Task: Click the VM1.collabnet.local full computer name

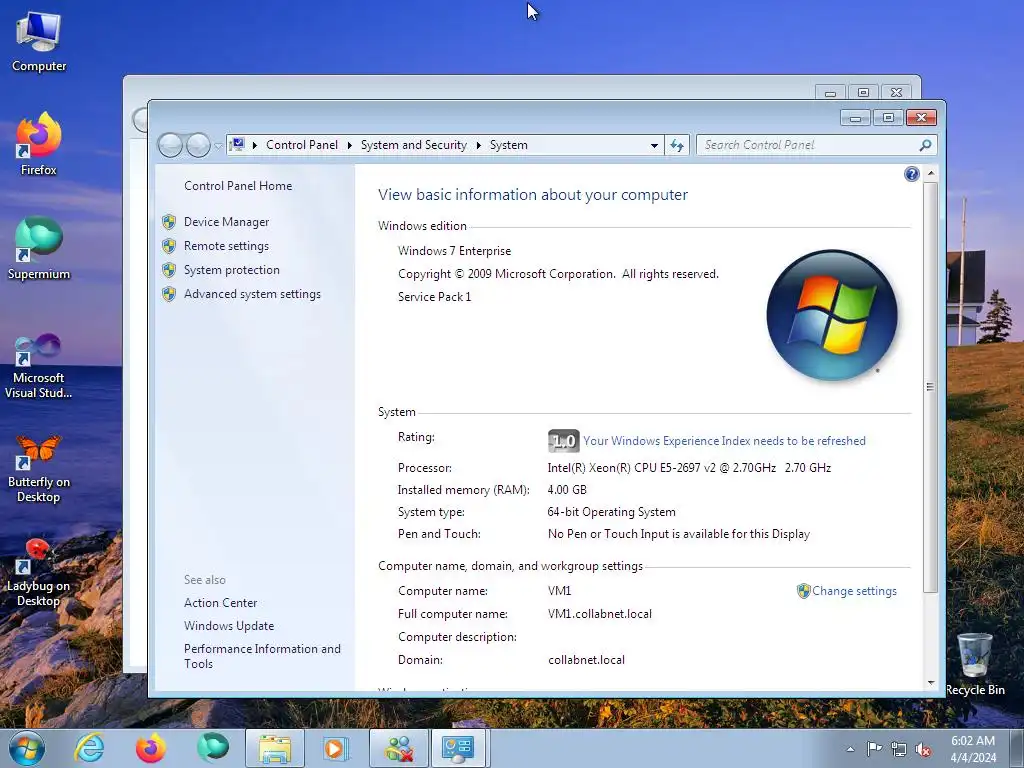Action: [600, 614]
